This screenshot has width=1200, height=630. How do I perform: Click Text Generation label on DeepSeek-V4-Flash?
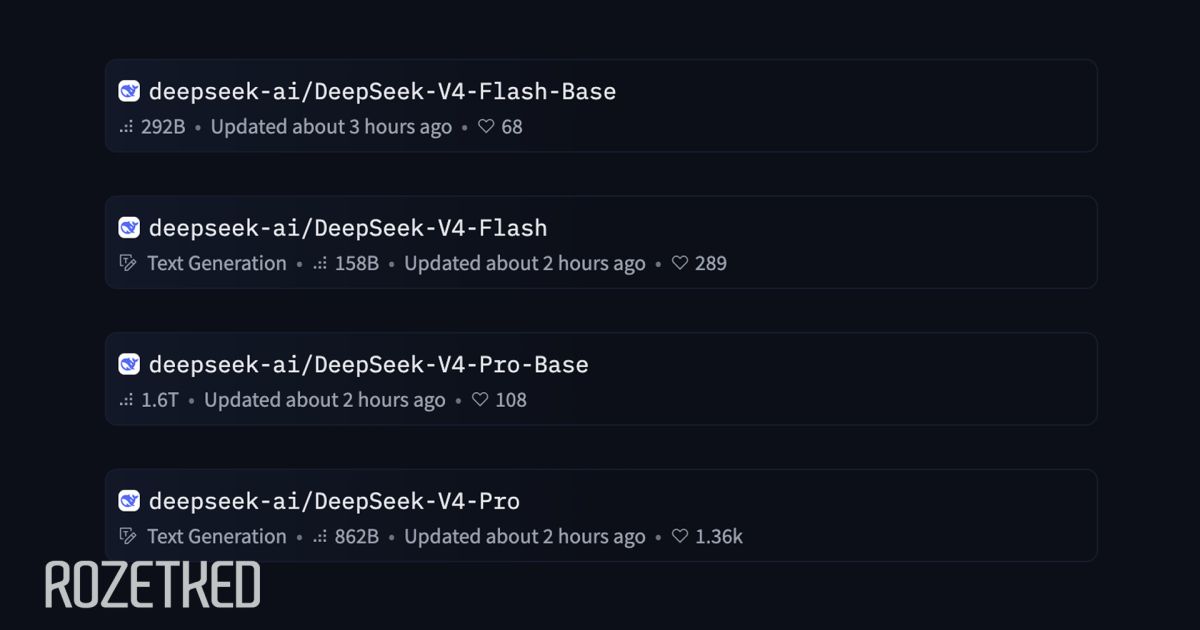tap(216, 263)
